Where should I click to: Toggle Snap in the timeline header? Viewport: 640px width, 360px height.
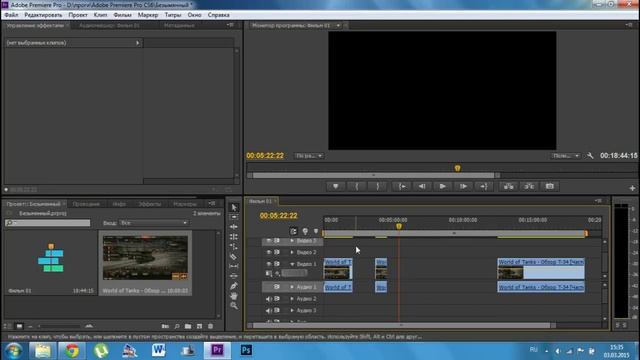(293, 231)
